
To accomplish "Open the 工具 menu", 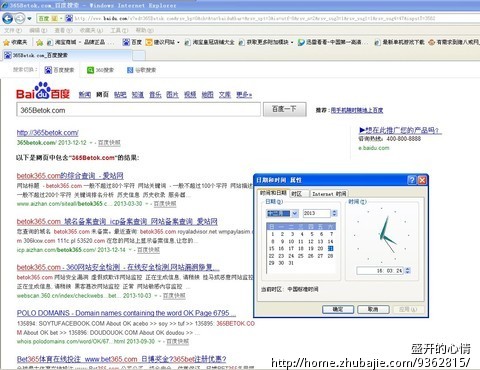I will click(119, 30).
